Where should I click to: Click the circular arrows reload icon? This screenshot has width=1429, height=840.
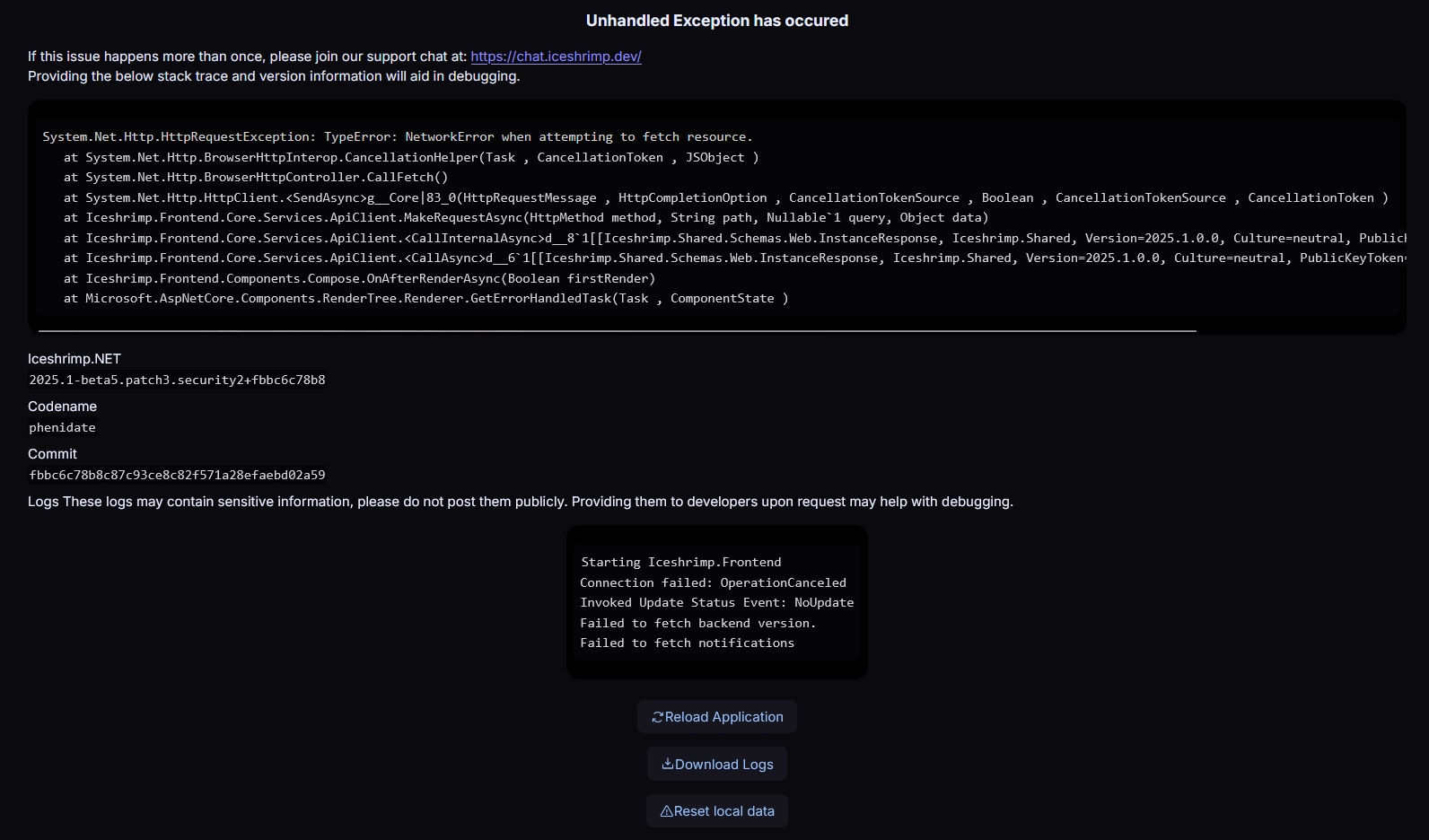point(657,717)
